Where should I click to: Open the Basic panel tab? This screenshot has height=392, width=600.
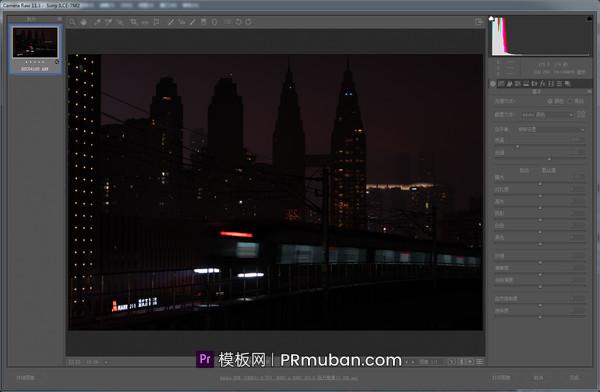click(x=493, y=83)
